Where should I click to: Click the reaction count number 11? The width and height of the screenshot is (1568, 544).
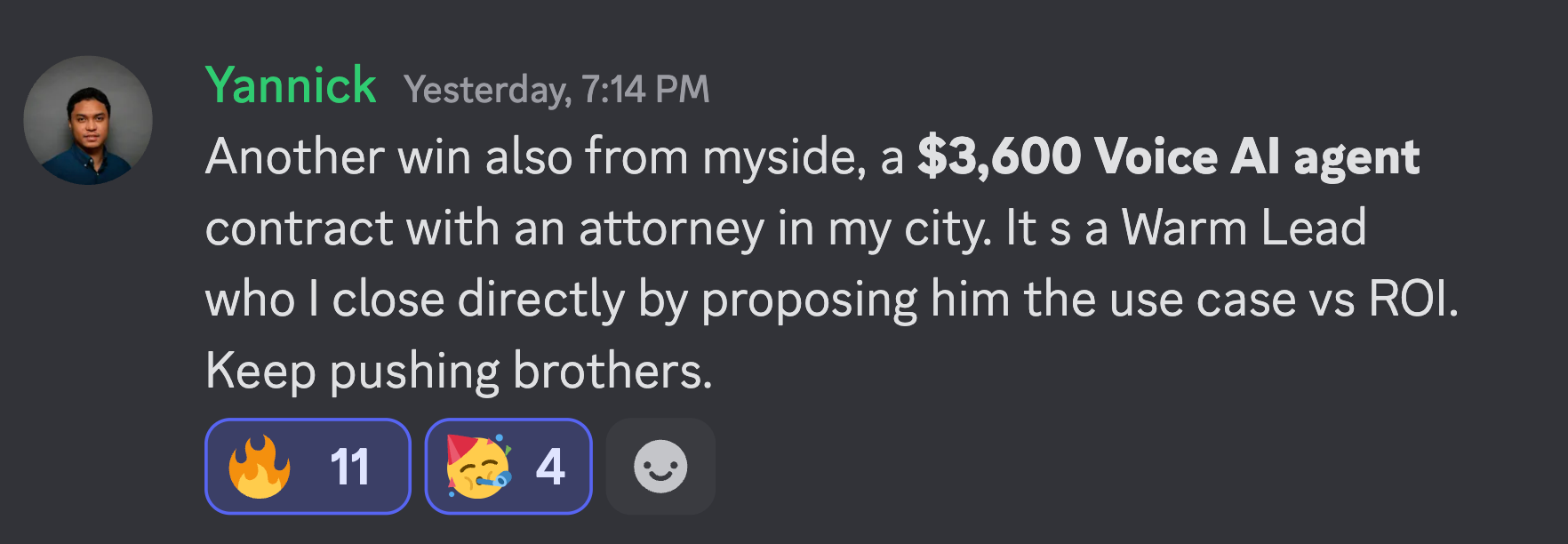coord(349,467)
